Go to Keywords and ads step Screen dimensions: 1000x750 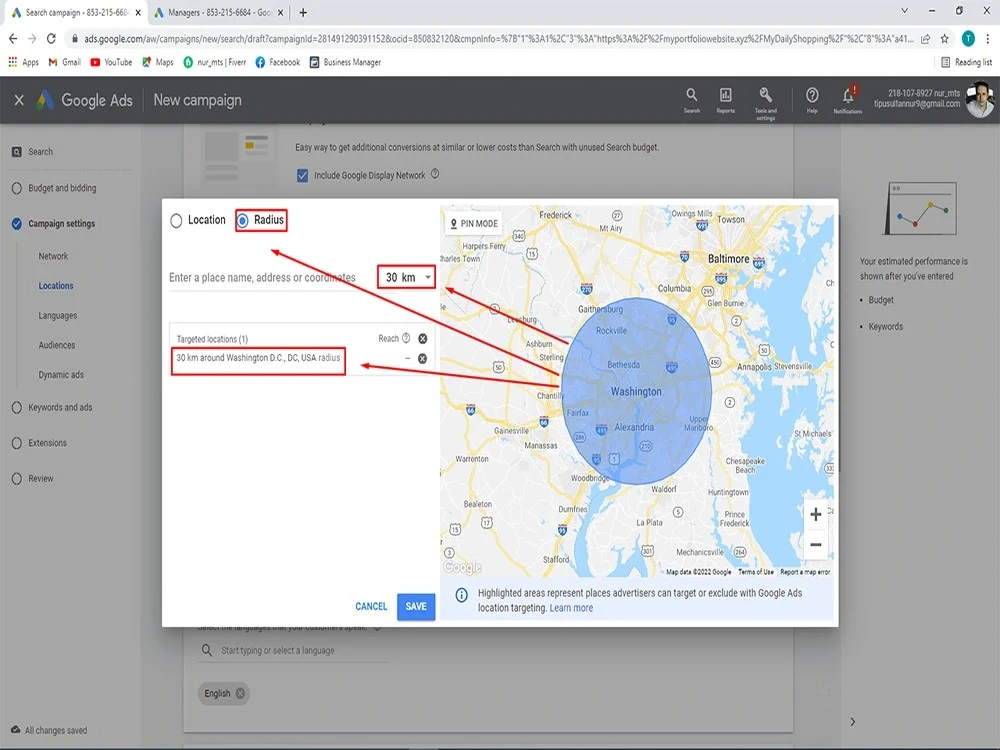tap(60, 408)
